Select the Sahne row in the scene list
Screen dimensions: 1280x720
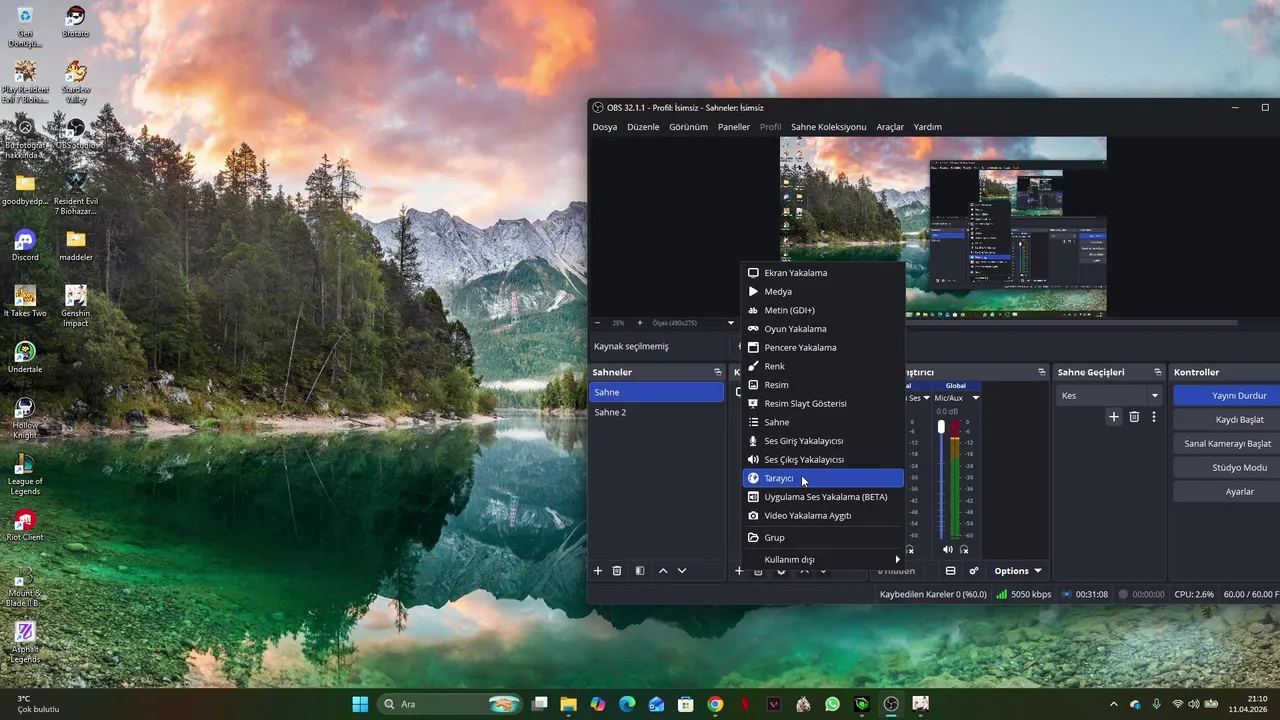pyautogui.click(x=656, y=392)
